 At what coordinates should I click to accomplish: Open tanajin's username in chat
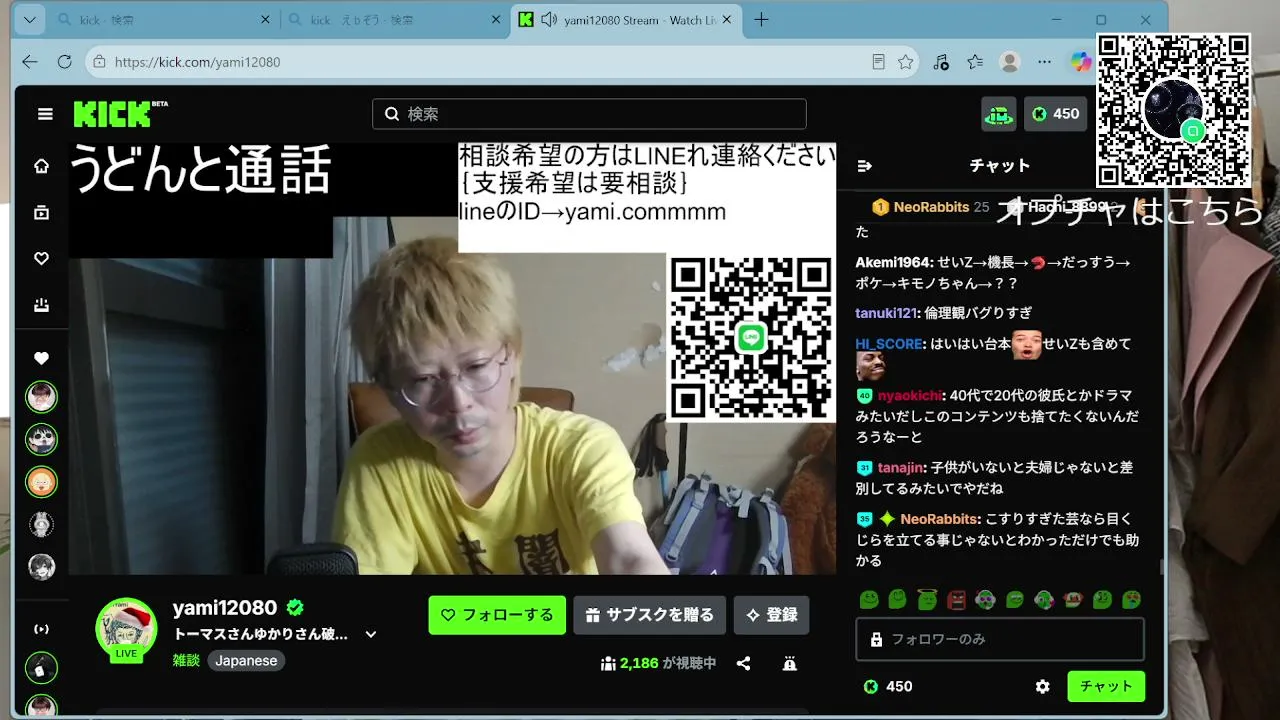click(902, 467)
